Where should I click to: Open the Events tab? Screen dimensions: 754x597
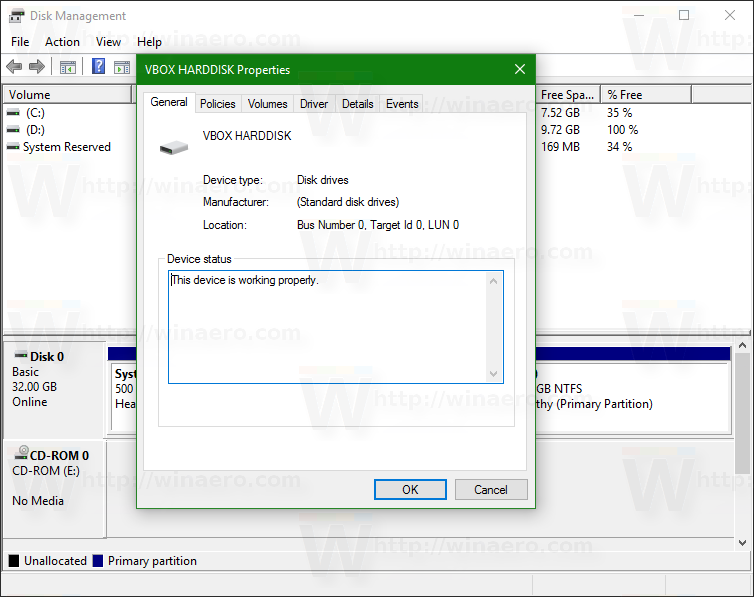pyautogui.click(x=402, y=104)
